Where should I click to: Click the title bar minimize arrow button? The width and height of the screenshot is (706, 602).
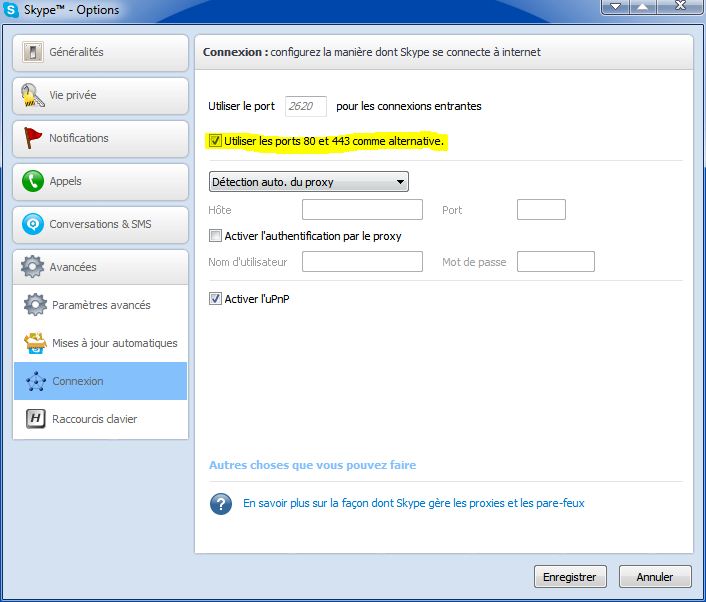(x=615, y=6)
